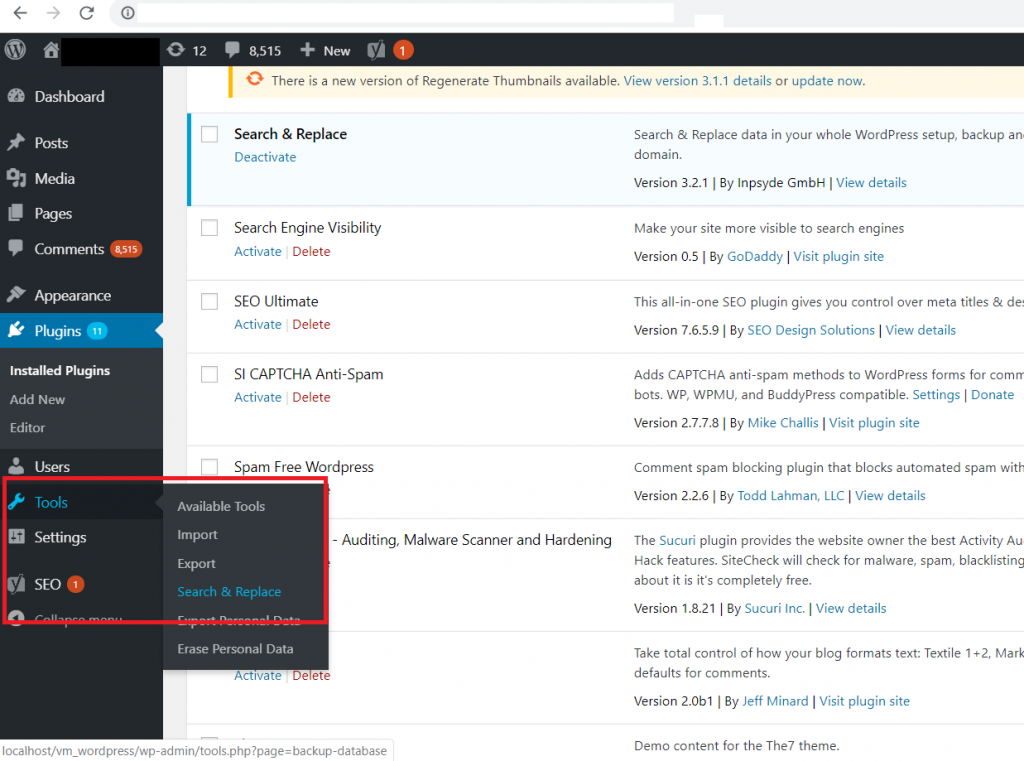Check the Spam Free Wordpress checkbox
1024x761 pixels.
pos(210,466)
